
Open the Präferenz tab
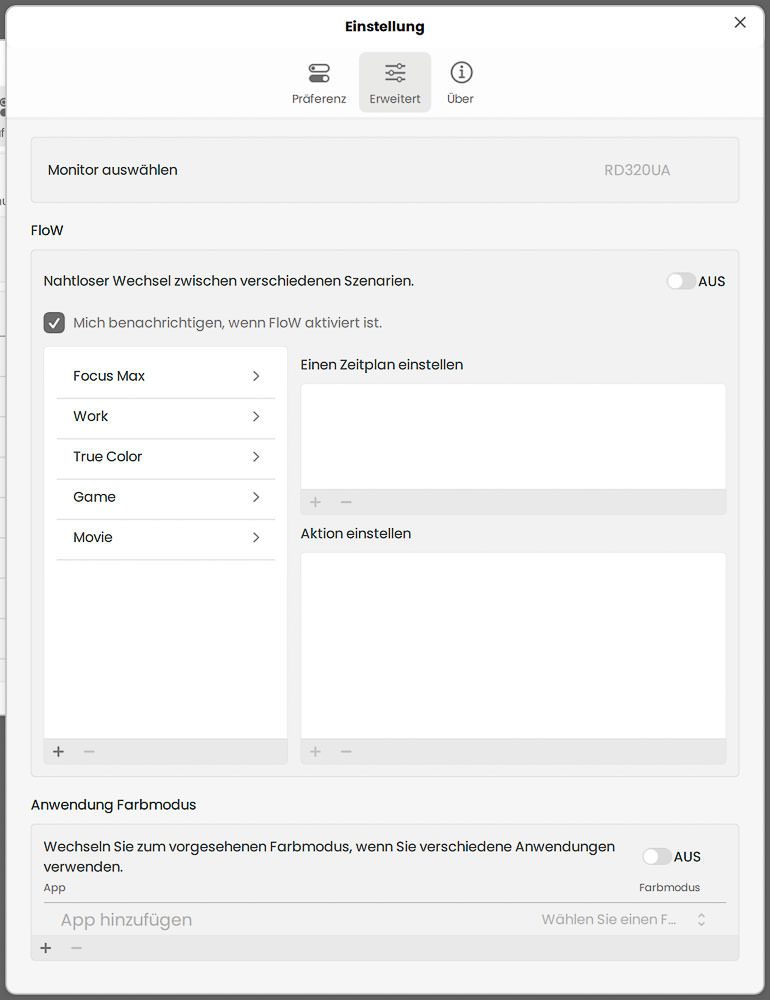pos(318,82)
